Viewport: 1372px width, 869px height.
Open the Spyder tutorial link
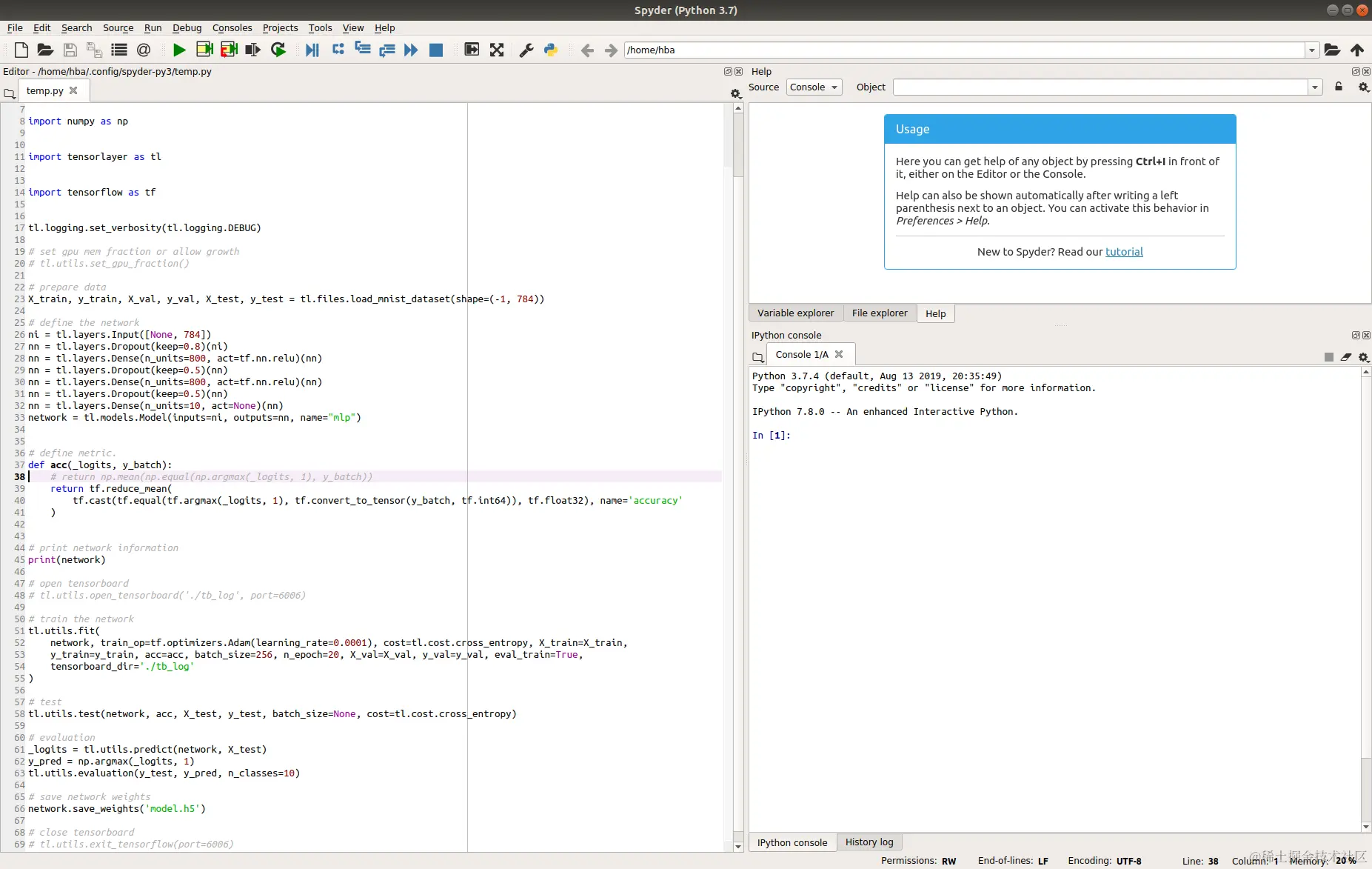click(1124, 252)
